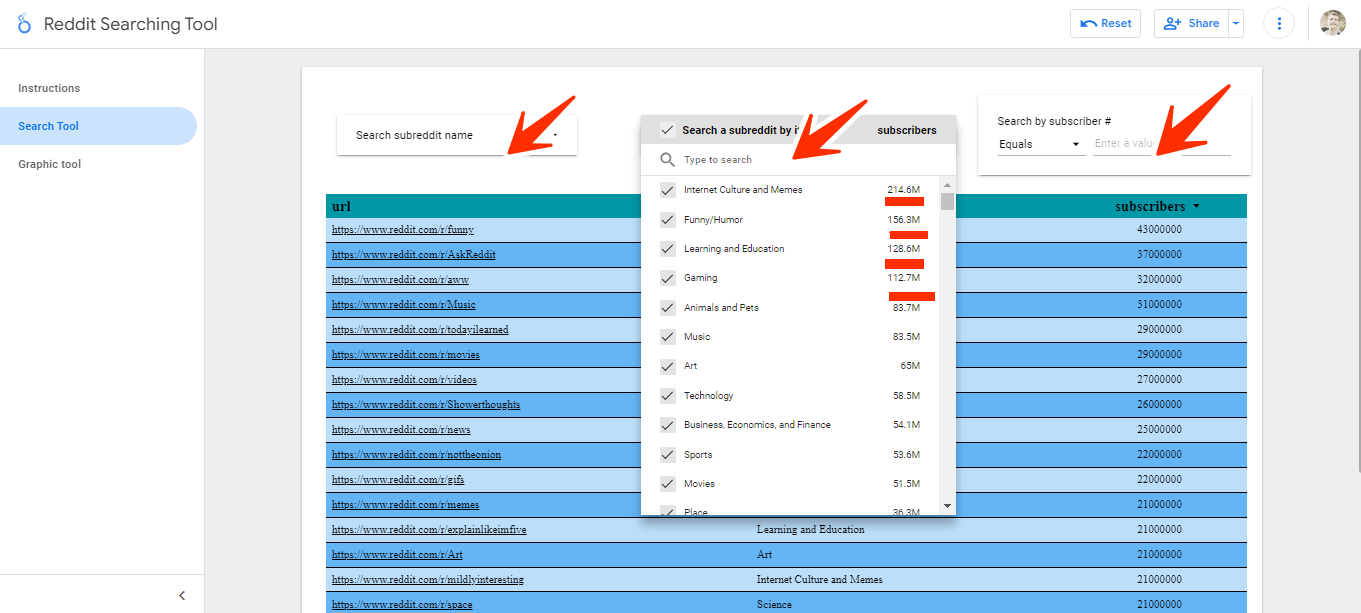This screenshot has width=1361, height=613.
Task: Open the r/Showerthoughts link
Action: 426,405
